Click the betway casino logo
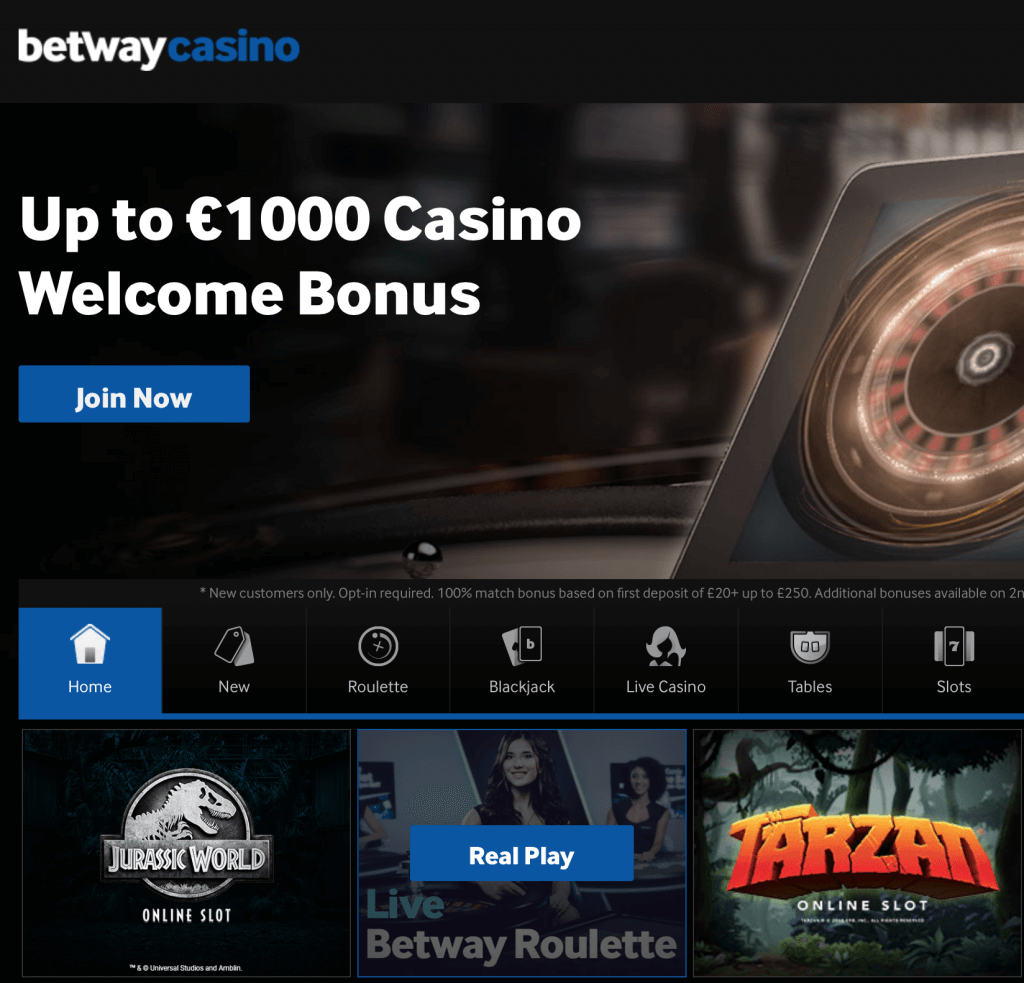This screenshot has width=1024, height=983. [x=159, y=48]
